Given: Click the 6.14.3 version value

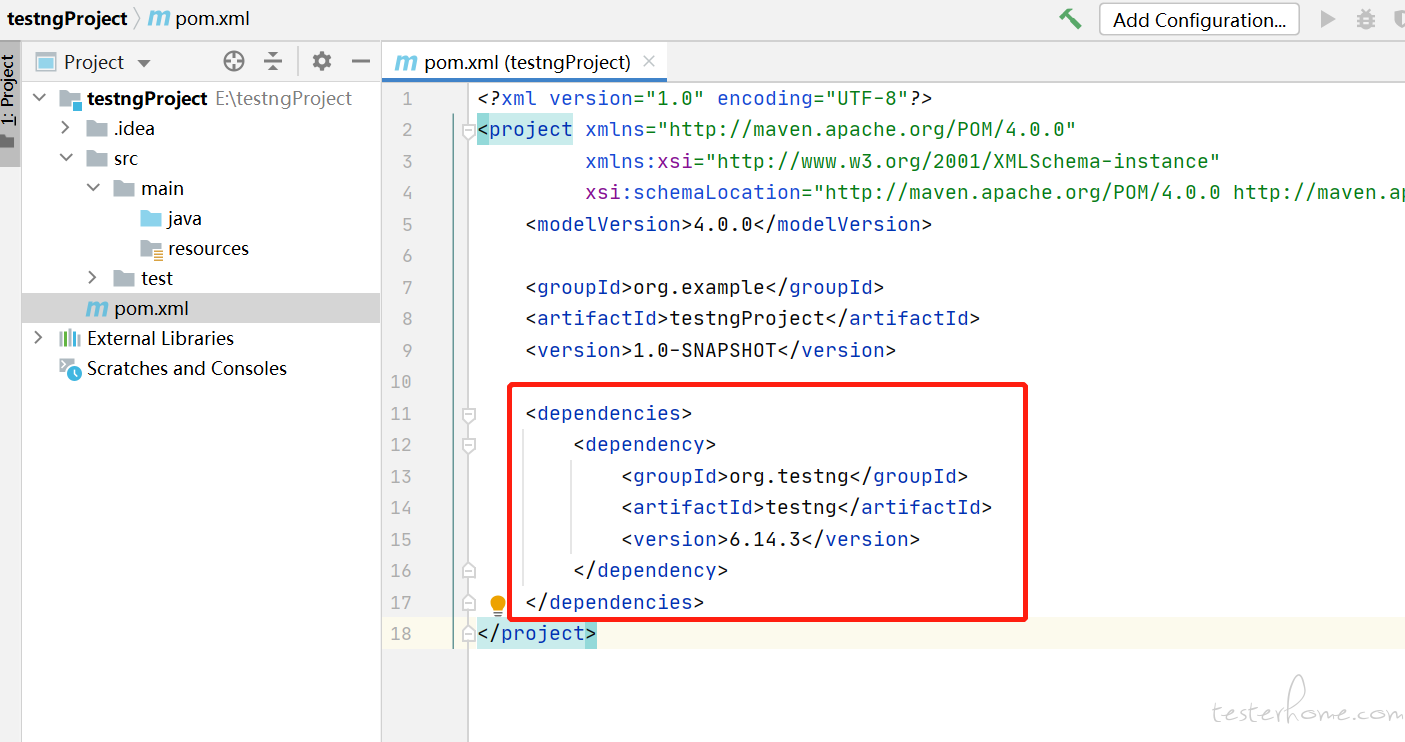Looking at the screenshot, I should tap(765, 539).
